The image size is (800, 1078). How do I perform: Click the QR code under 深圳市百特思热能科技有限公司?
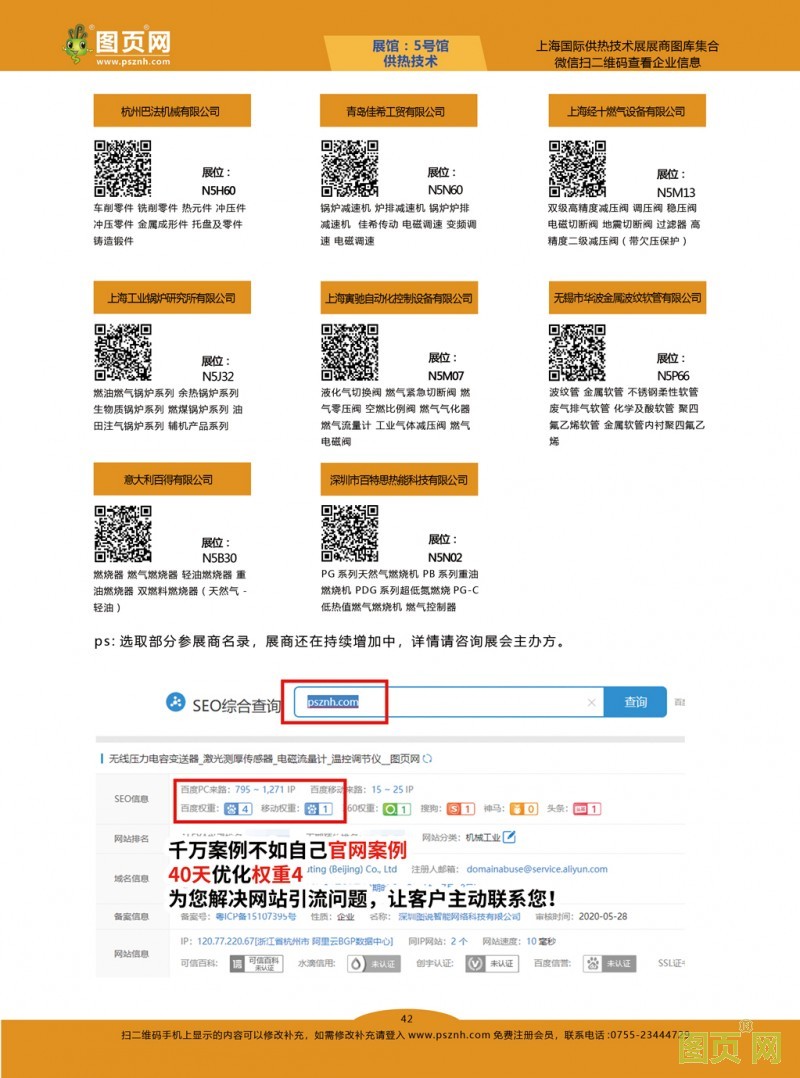click(x=349, y=533)
